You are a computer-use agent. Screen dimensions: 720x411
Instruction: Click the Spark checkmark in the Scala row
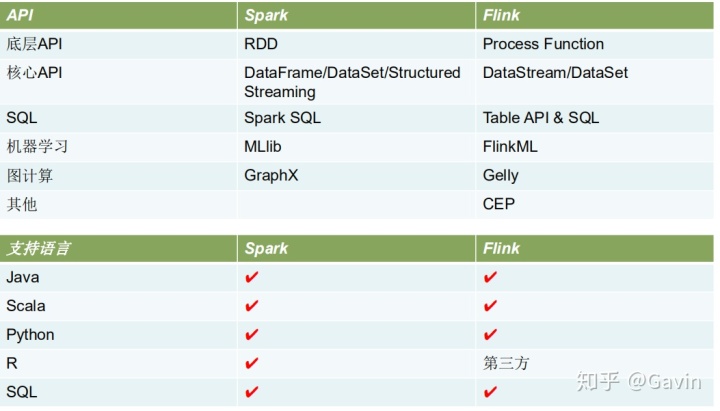252,306
